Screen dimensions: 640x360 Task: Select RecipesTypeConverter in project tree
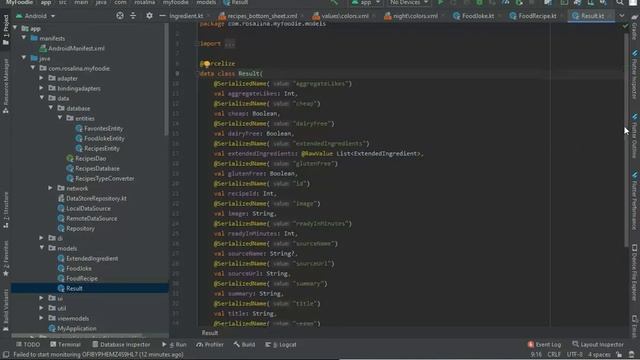tap(104, 178)
